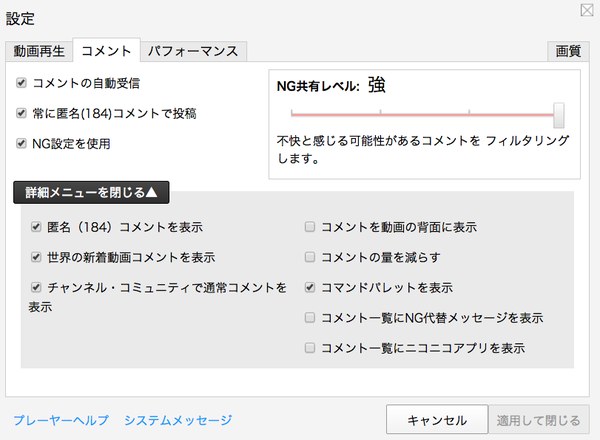
Task: Toggle 世界の新着動画コメントを表示 checkbox
Action: click(36, 257)
